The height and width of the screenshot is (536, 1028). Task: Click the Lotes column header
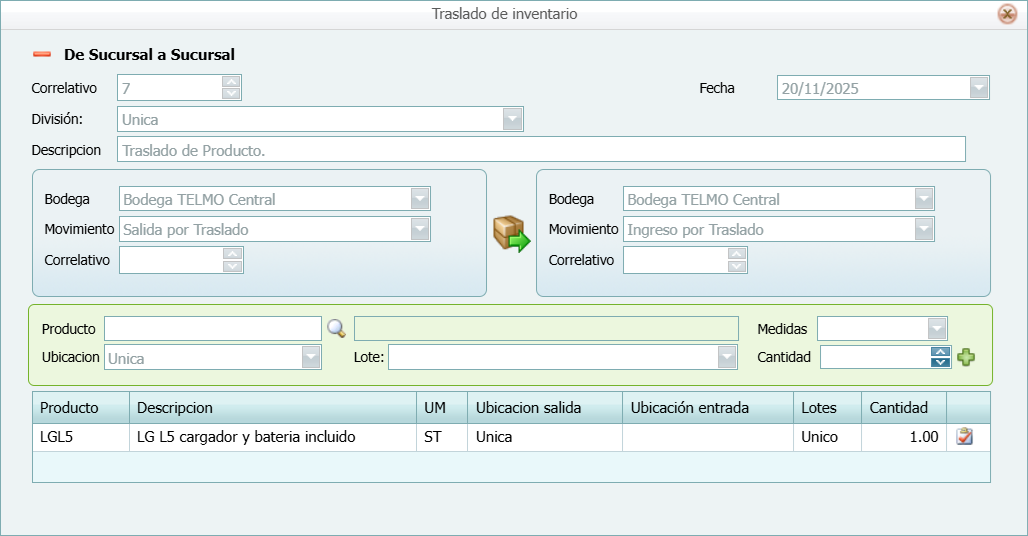827,408
